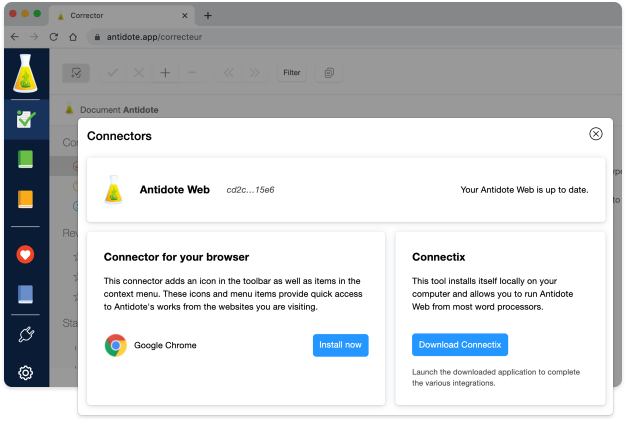
Task: Click the copy documents icon in the toolbar
Action: tap(329, 73)
